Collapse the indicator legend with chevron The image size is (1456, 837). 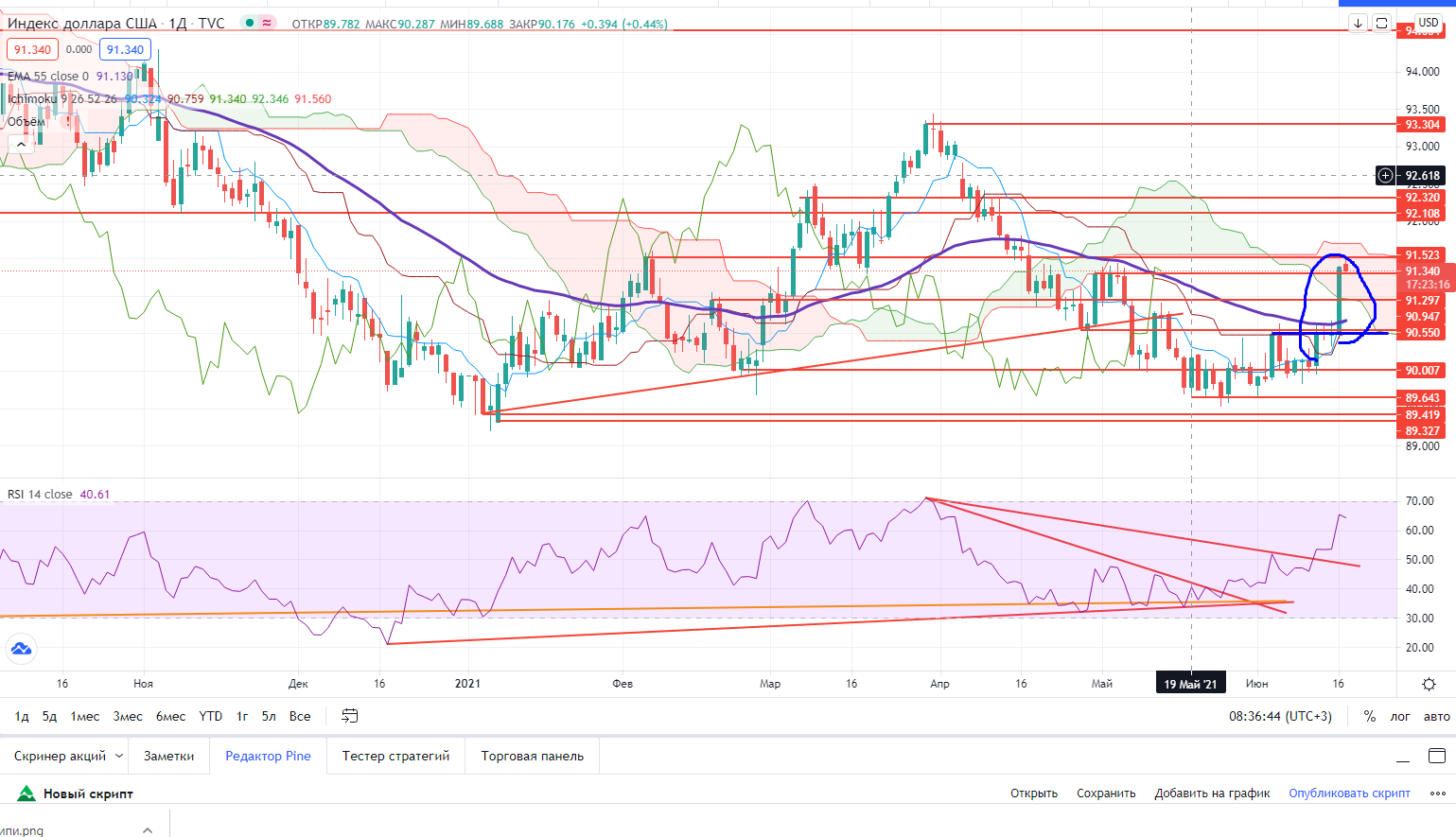coord(19,144)
